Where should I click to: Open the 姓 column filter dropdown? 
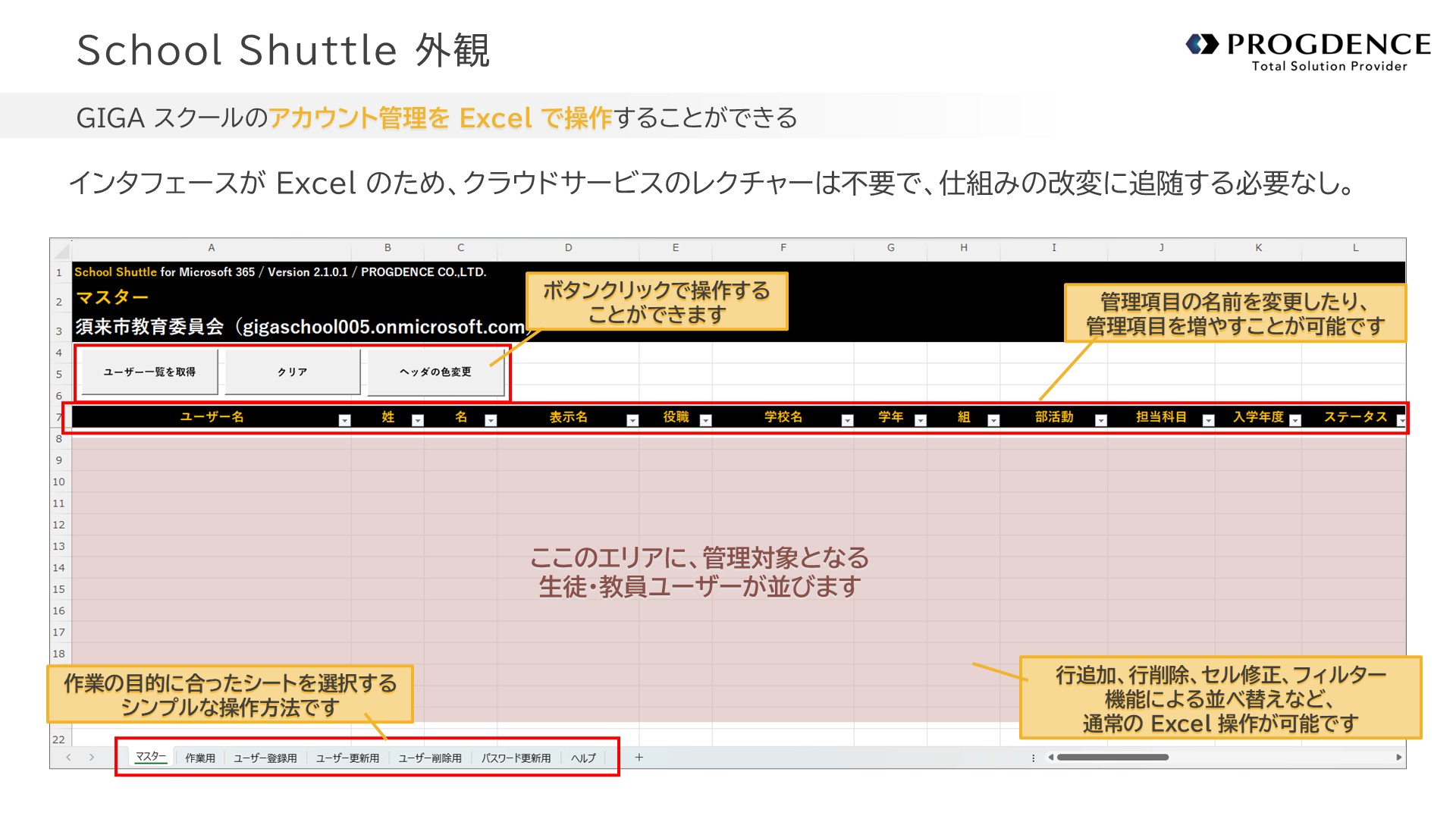(417, 420)
